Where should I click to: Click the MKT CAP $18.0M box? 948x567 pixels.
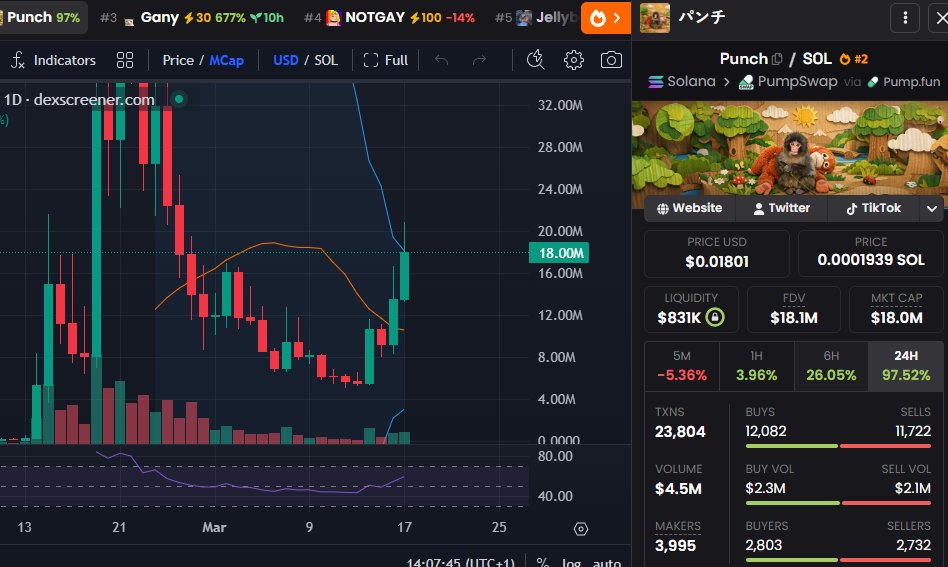click(897, 309)
